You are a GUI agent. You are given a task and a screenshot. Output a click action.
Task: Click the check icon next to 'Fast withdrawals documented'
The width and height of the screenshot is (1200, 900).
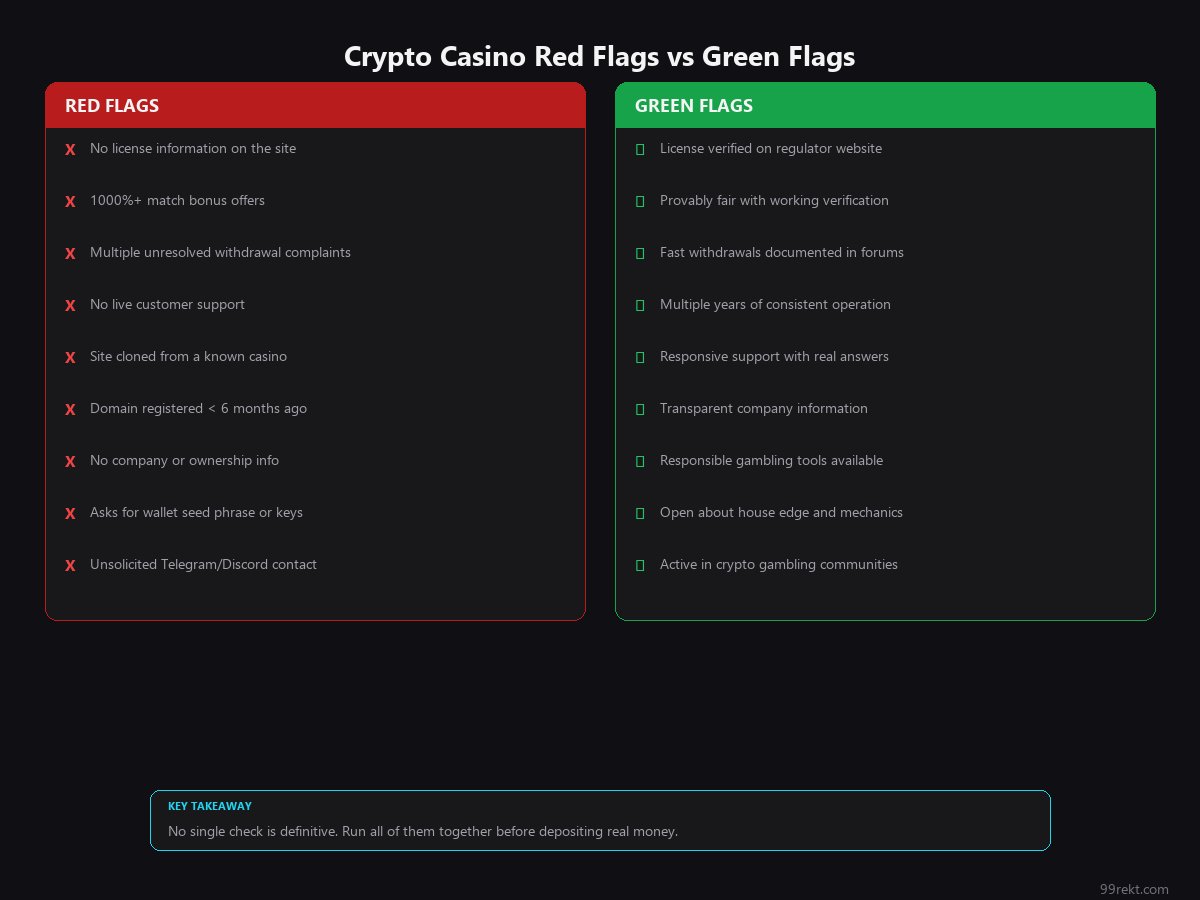pyautogui.click(x=640, y=253)
